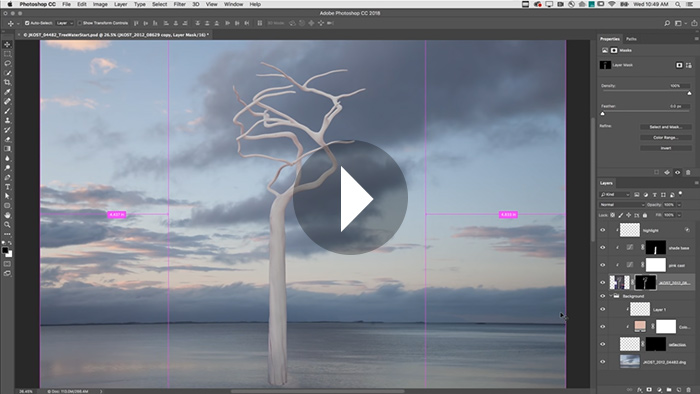The image size is (700, 394).
Task: Open the Layers panel menu
Action: point(696,183)
